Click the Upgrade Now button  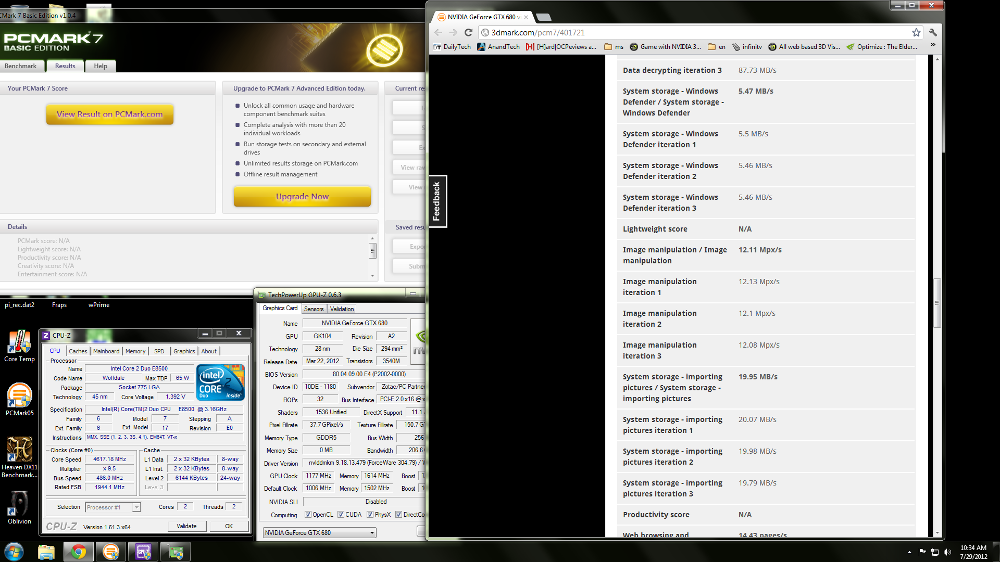pyautogui.click(x=302, y=196)
